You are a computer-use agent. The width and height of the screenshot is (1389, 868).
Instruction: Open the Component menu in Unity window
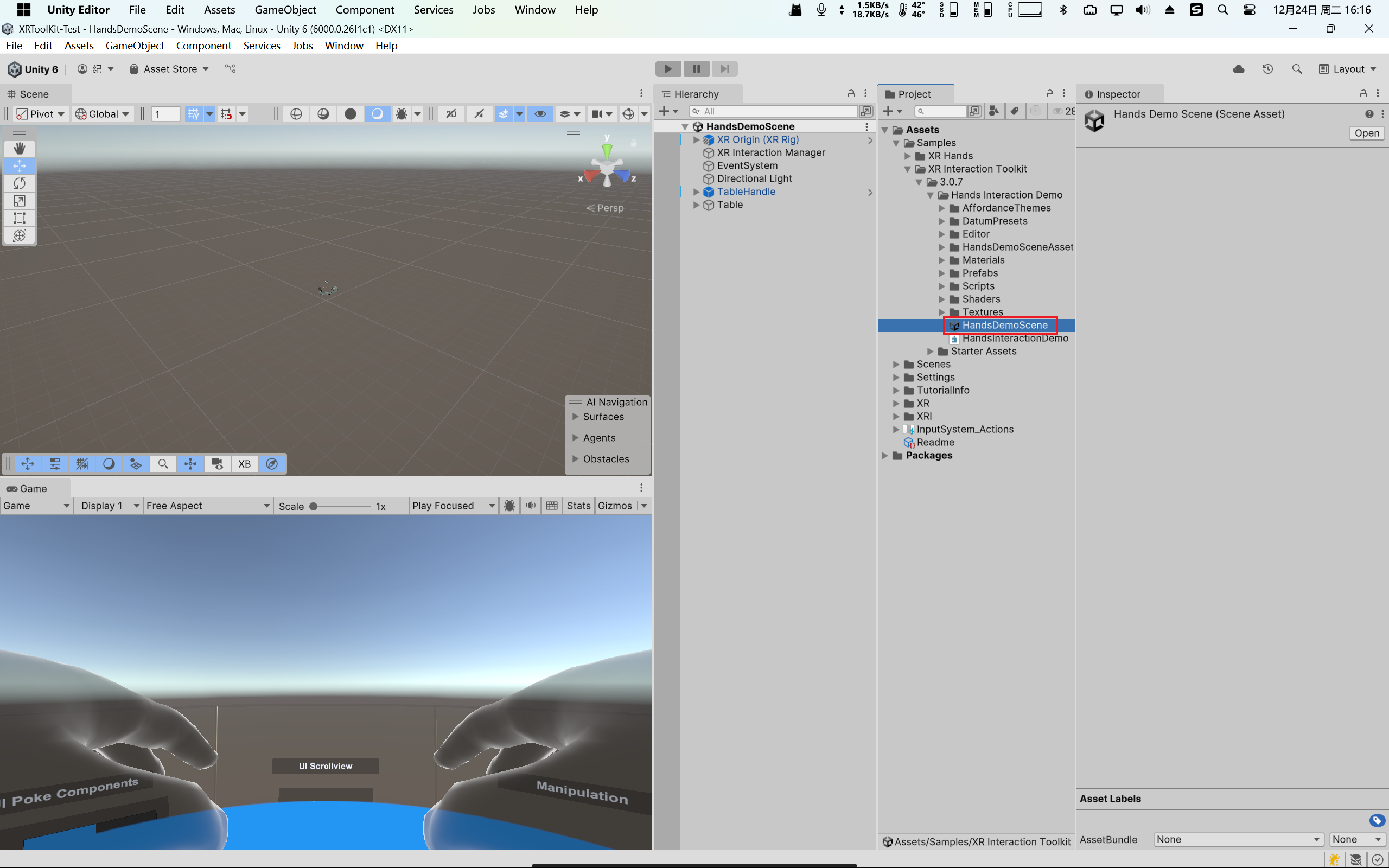coord(204,46)
